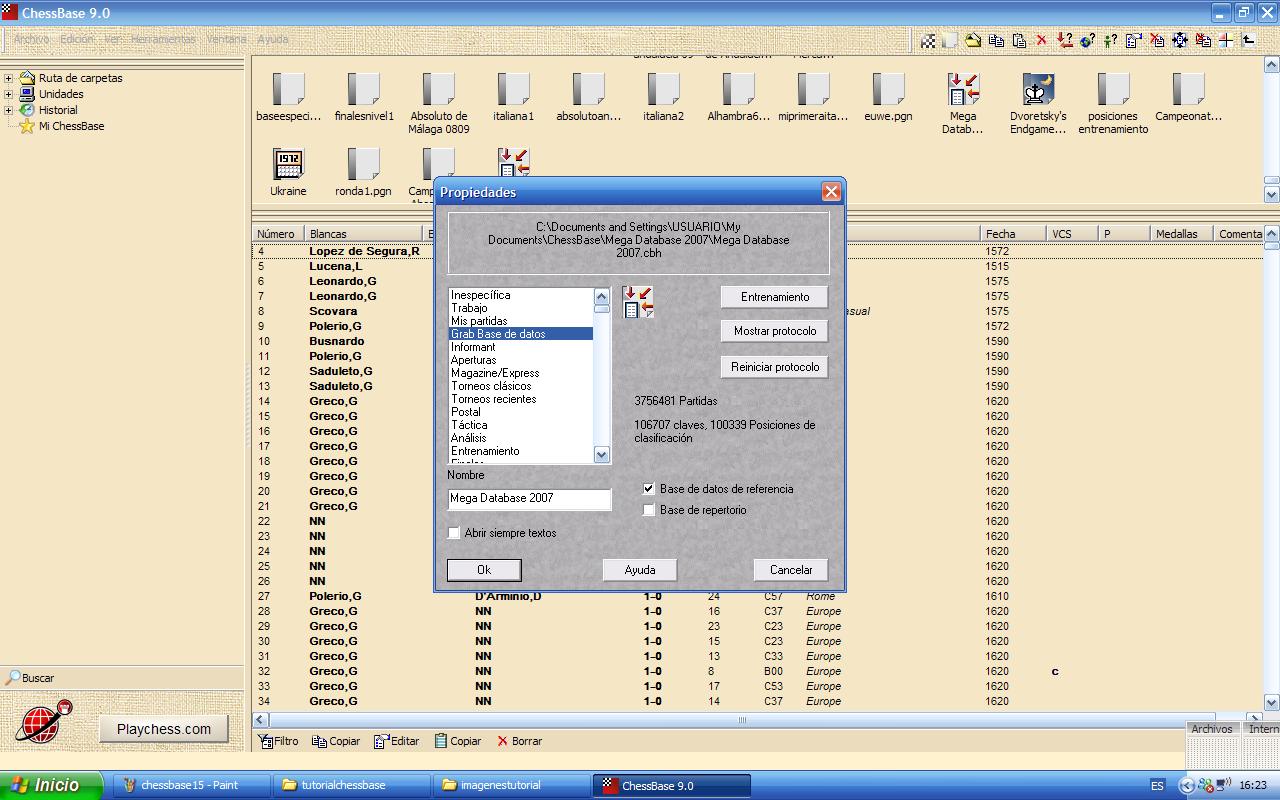Click up arrow of the database type list scrollbar
Image resolution: width=1280 pixels, height=800 pixels.
(602, 296)
